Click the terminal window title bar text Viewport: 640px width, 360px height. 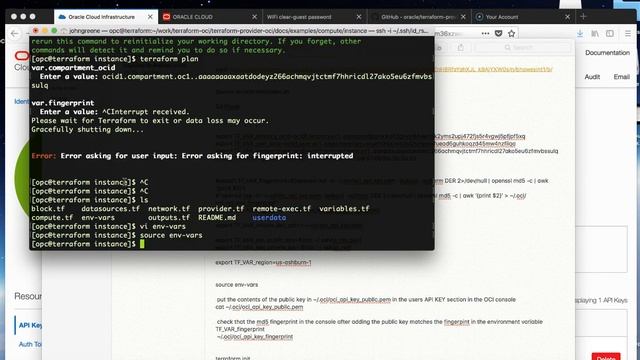[248, 31]
